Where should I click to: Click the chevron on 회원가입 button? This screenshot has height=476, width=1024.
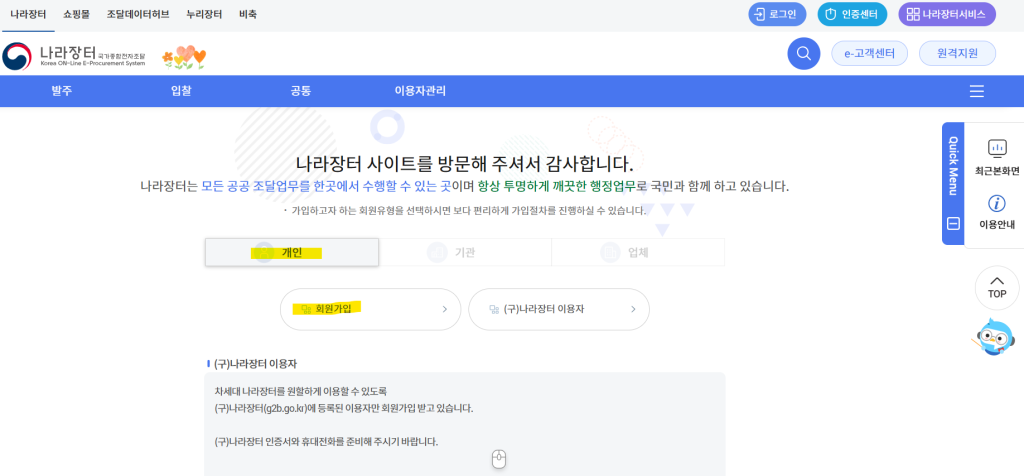tap(445, 309)
